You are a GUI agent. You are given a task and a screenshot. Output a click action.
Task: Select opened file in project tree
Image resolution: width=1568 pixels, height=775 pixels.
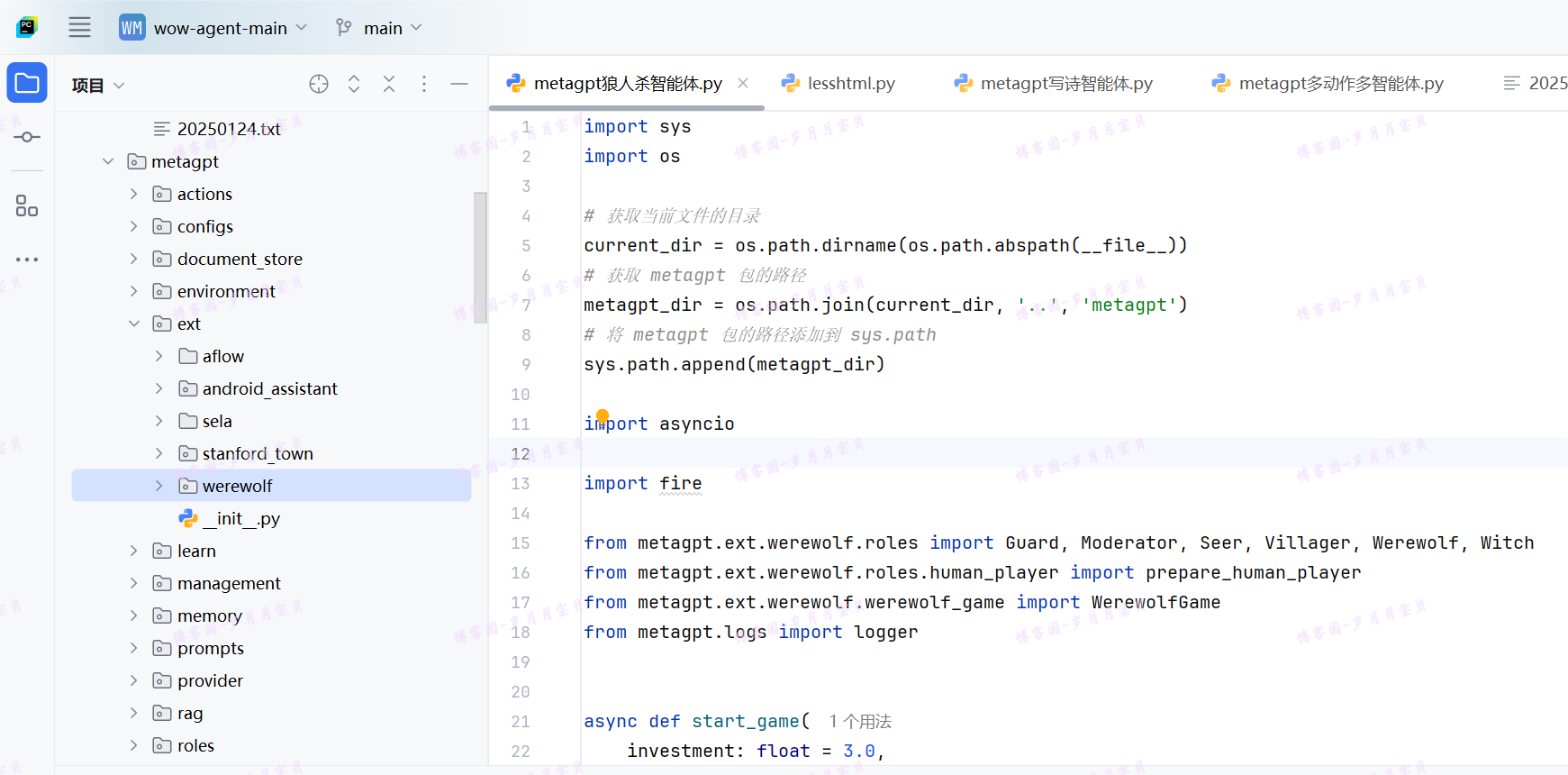319,84
